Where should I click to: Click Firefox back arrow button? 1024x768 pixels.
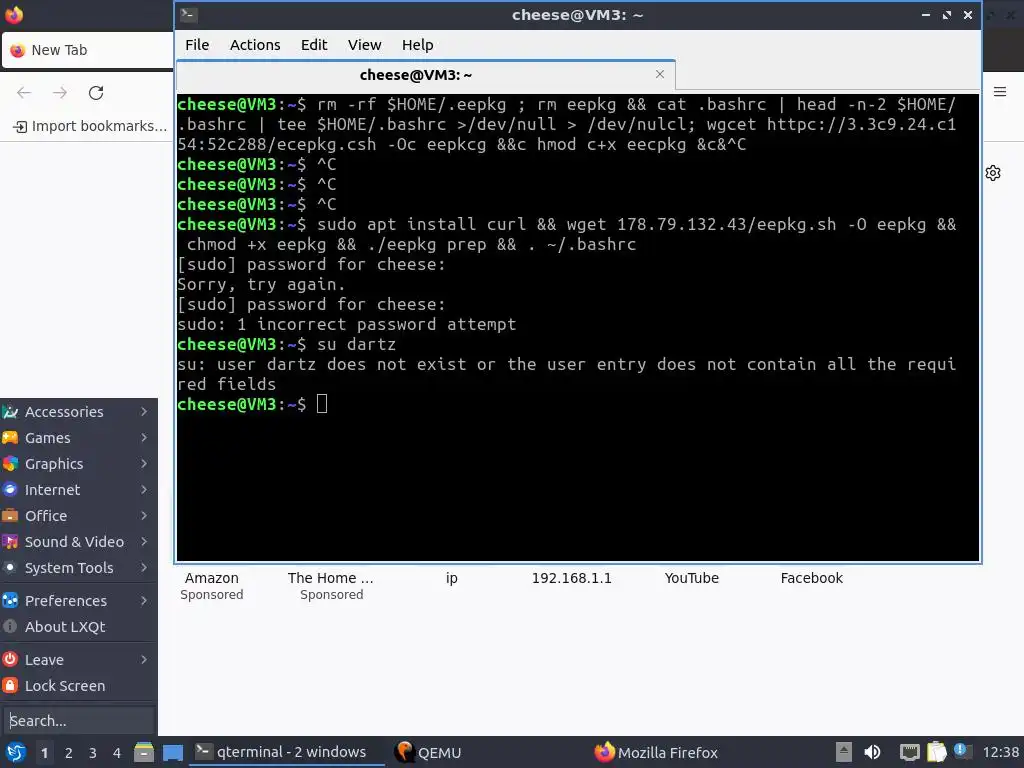click(24, 93)
